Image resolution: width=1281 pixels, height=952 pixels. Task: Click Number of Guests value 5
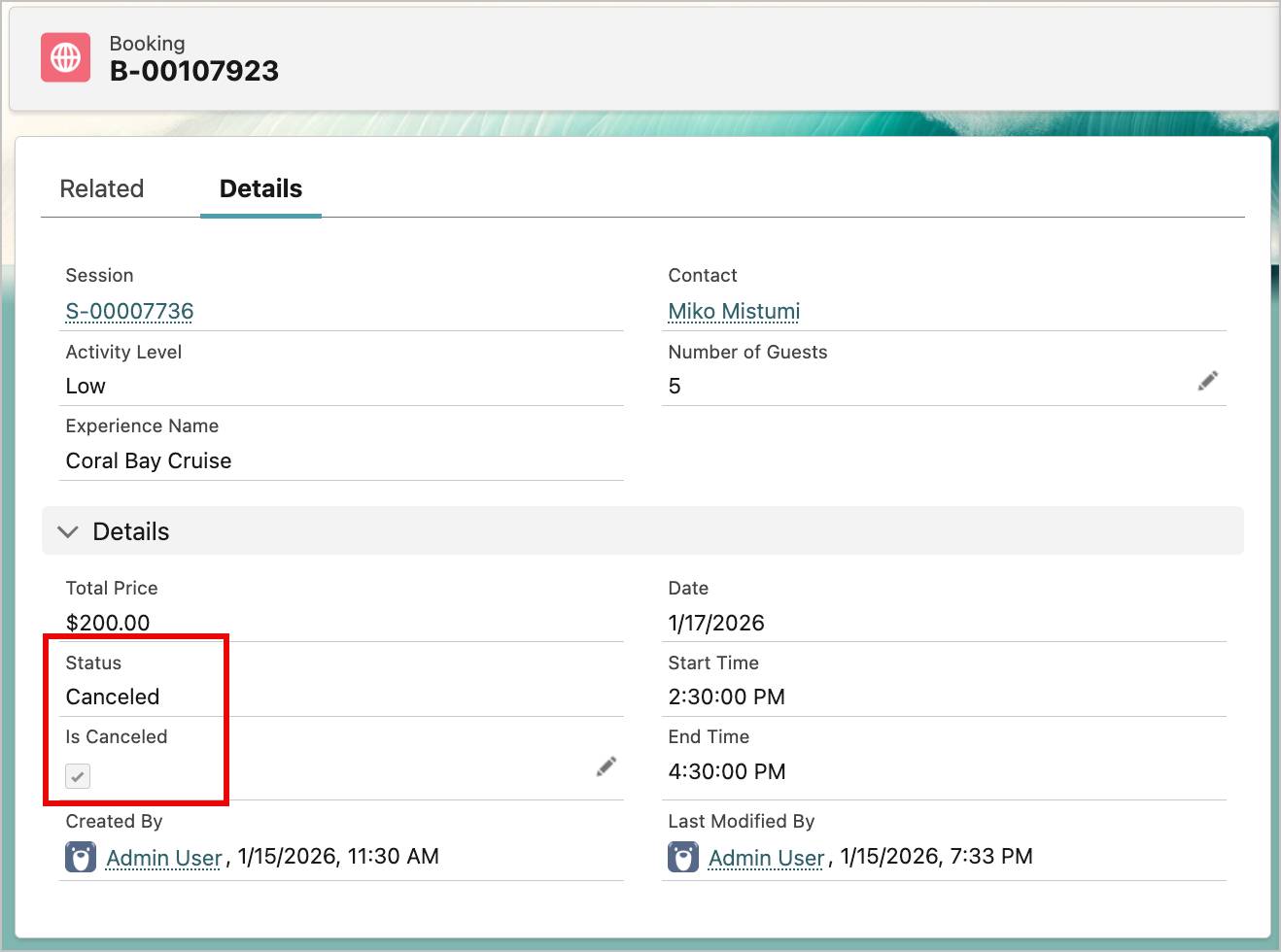[x=675, y=386]
